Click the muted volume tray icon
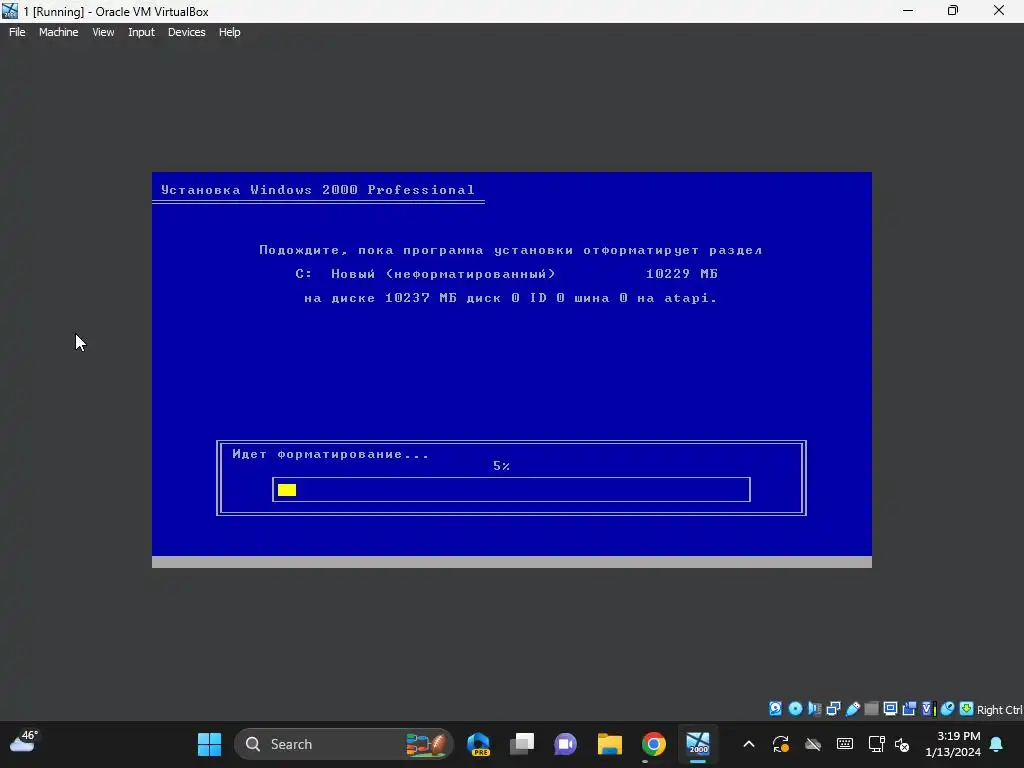Viewport: 1024px width, 768px height. 902,744
